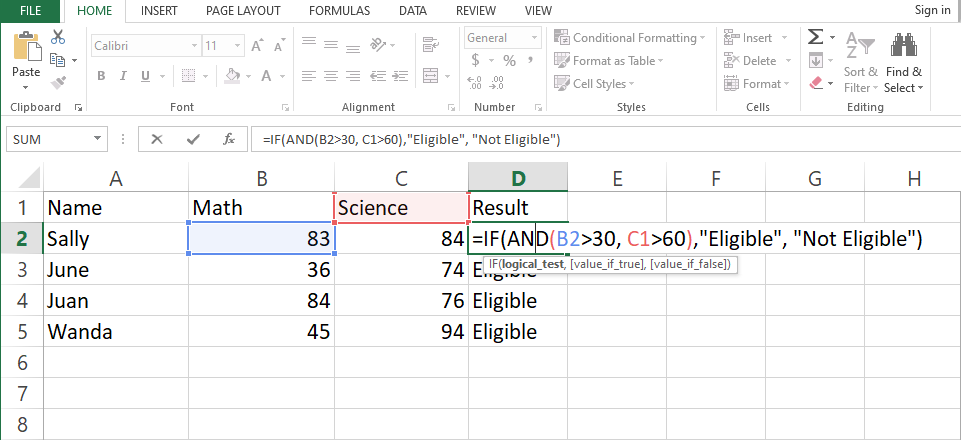Toggle Underline formatting

(x=144, y=76)
